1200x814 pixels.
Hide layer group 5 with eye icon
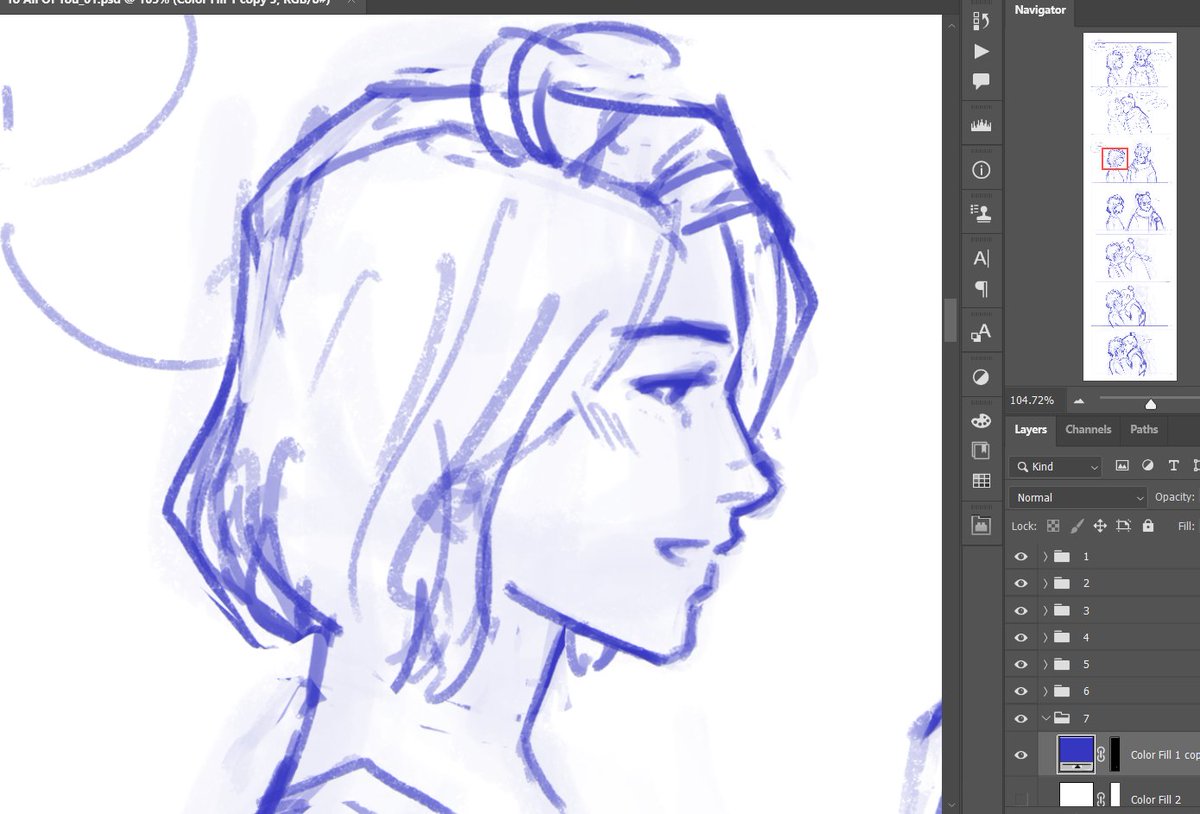pyautogui.click(x=1021, y=664)
